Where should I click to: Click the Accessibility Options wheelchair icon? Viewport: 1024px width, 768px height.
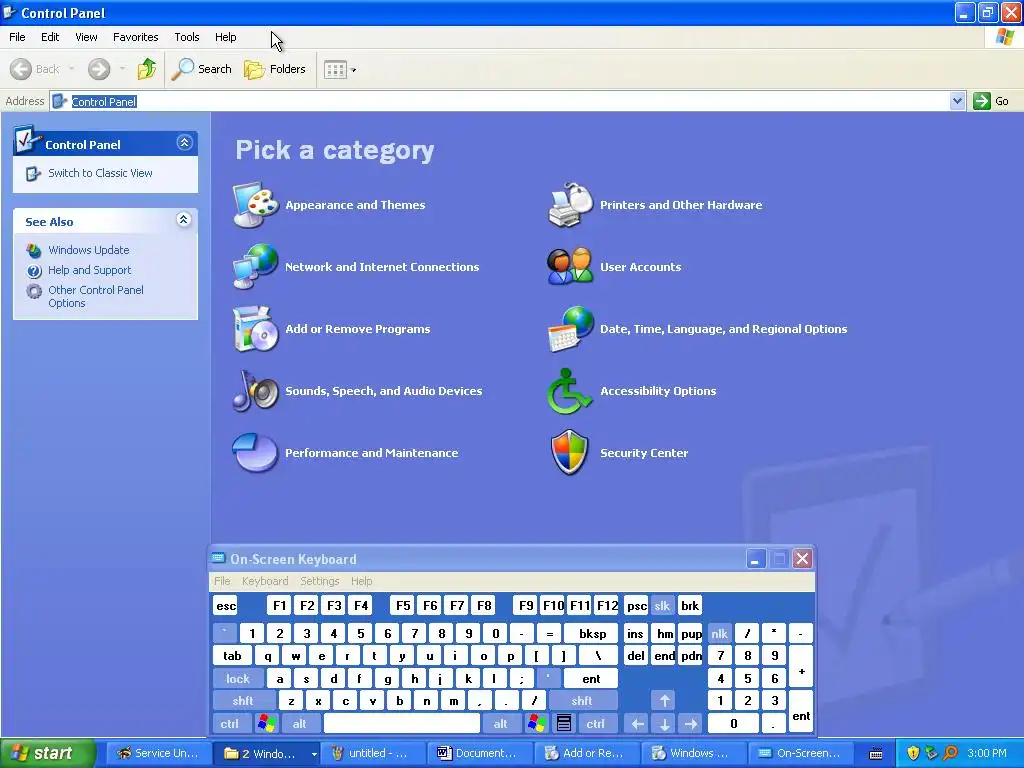[x=570, y=391]
